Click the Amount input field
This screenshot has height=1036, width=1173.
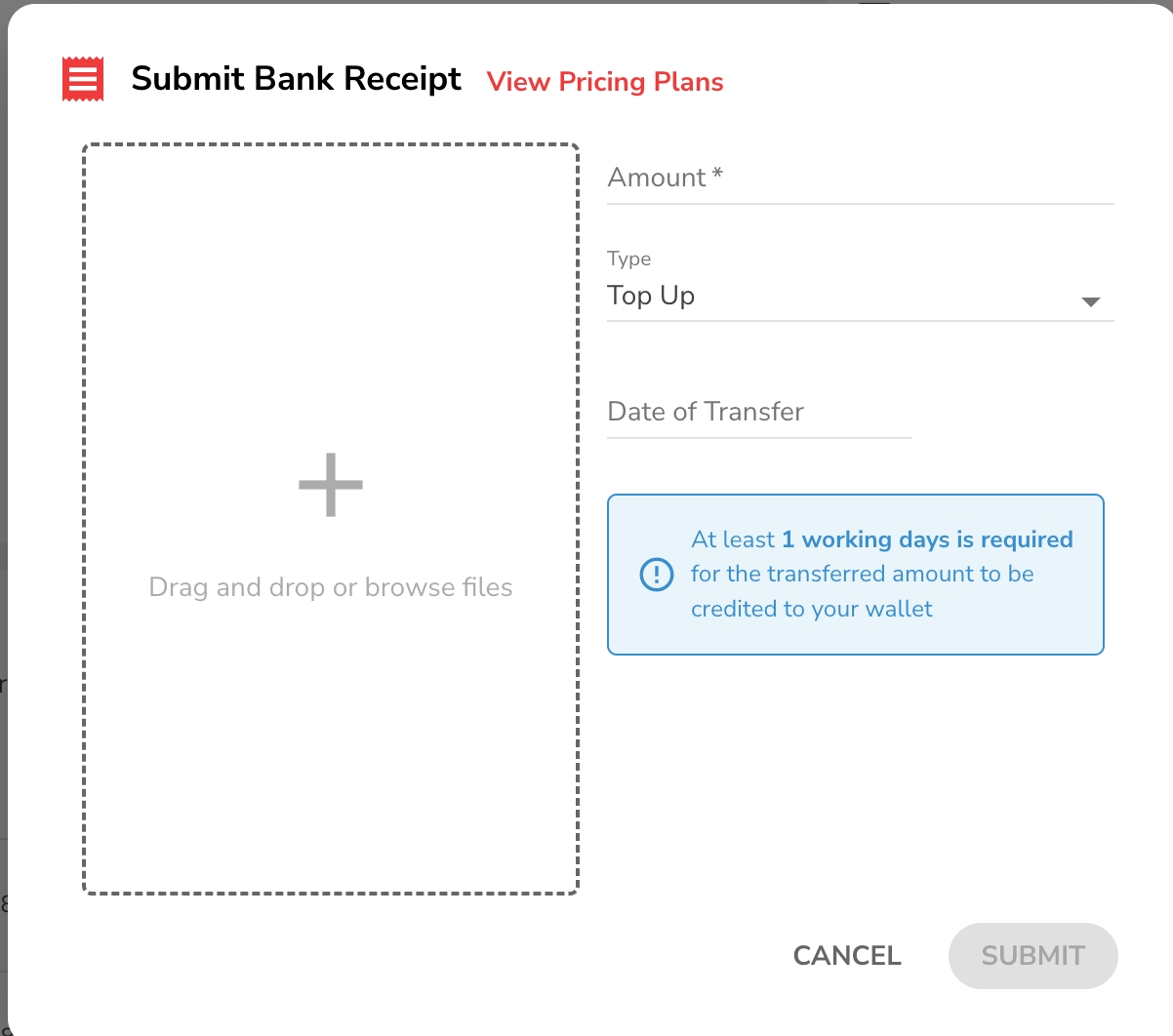pos(859,179)
